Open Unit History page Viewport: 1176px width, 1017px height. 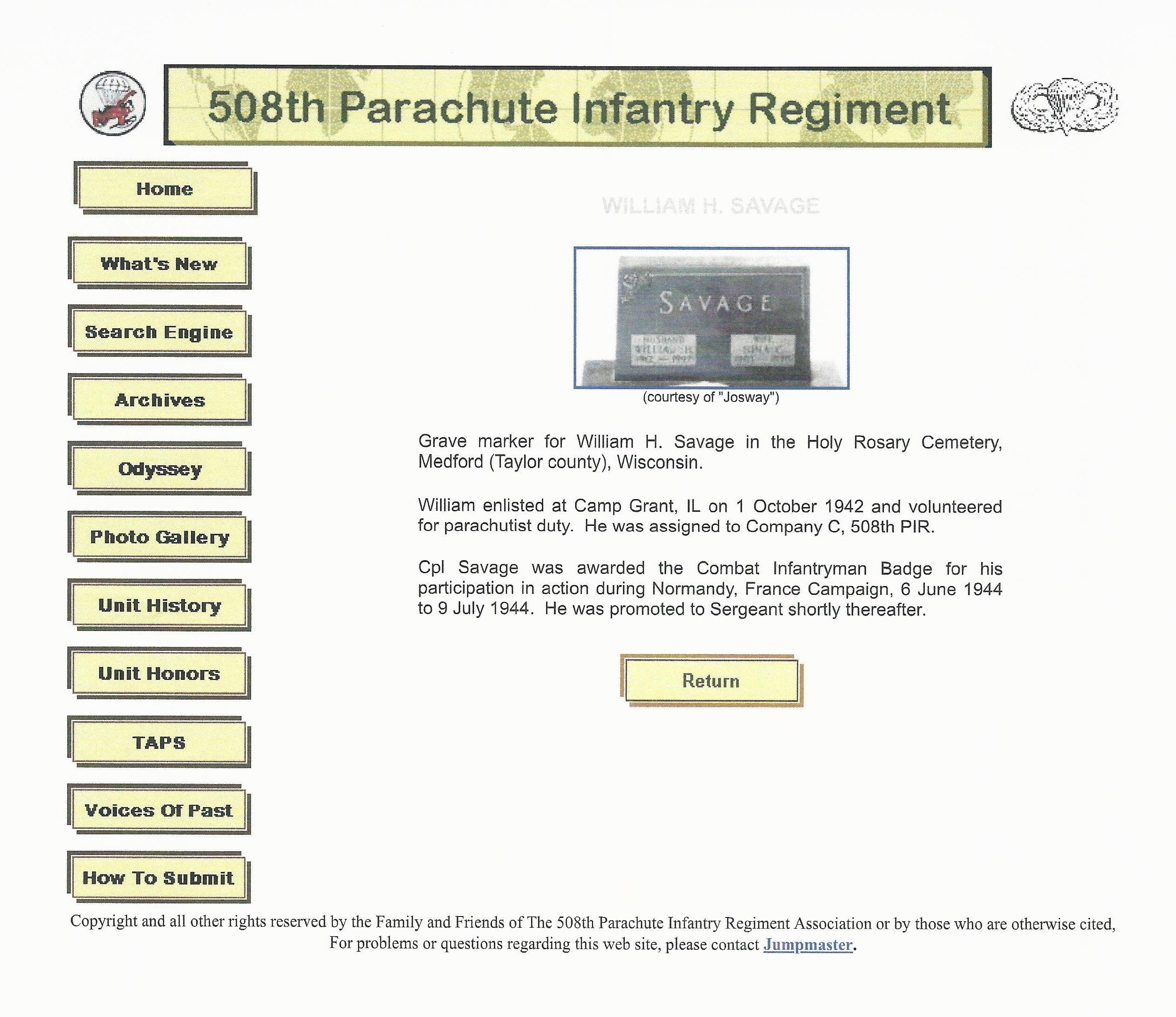click(159, 605)
